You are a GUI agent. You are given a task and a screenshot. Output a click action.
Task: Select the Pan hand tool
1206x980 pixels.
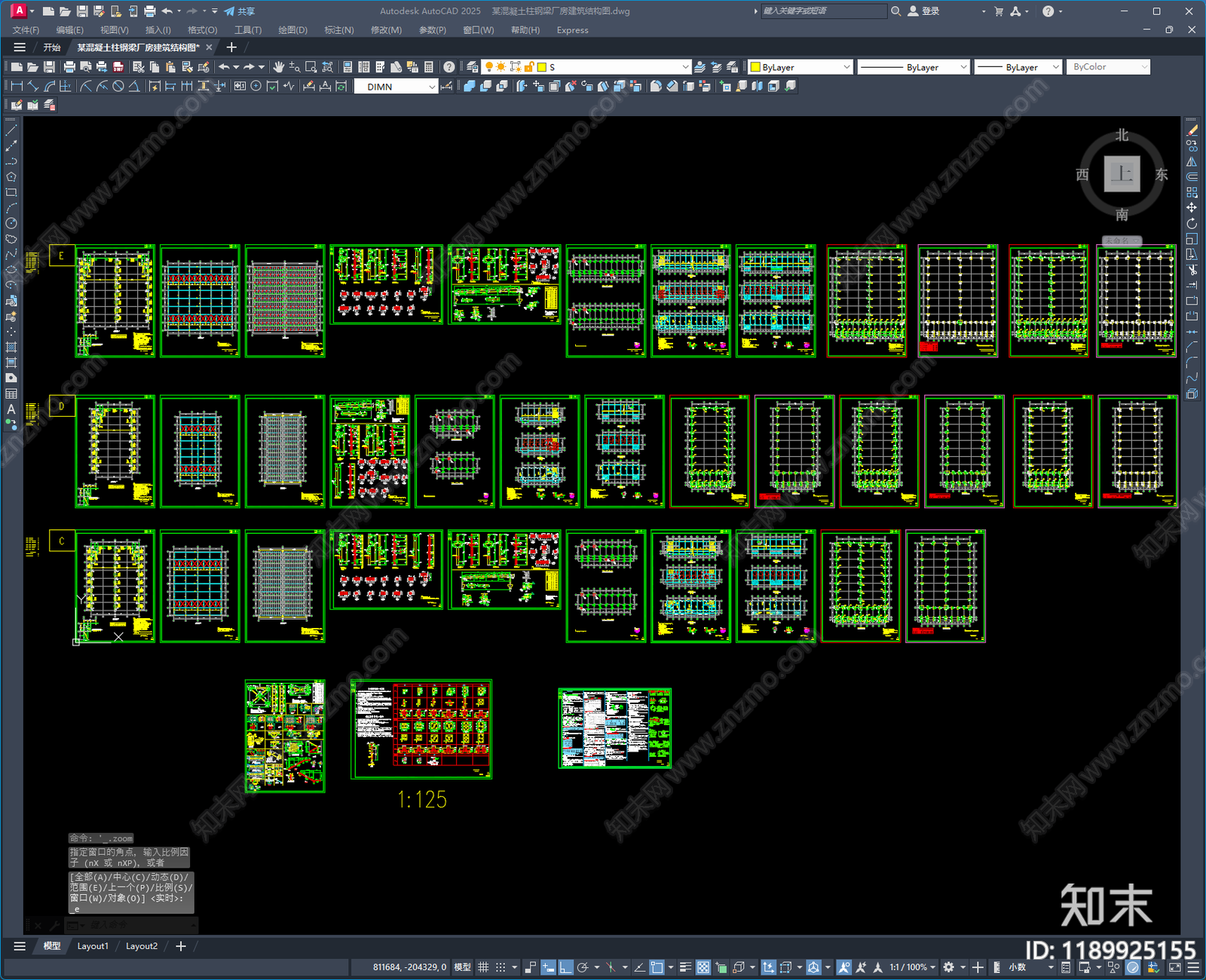(279, 67)
